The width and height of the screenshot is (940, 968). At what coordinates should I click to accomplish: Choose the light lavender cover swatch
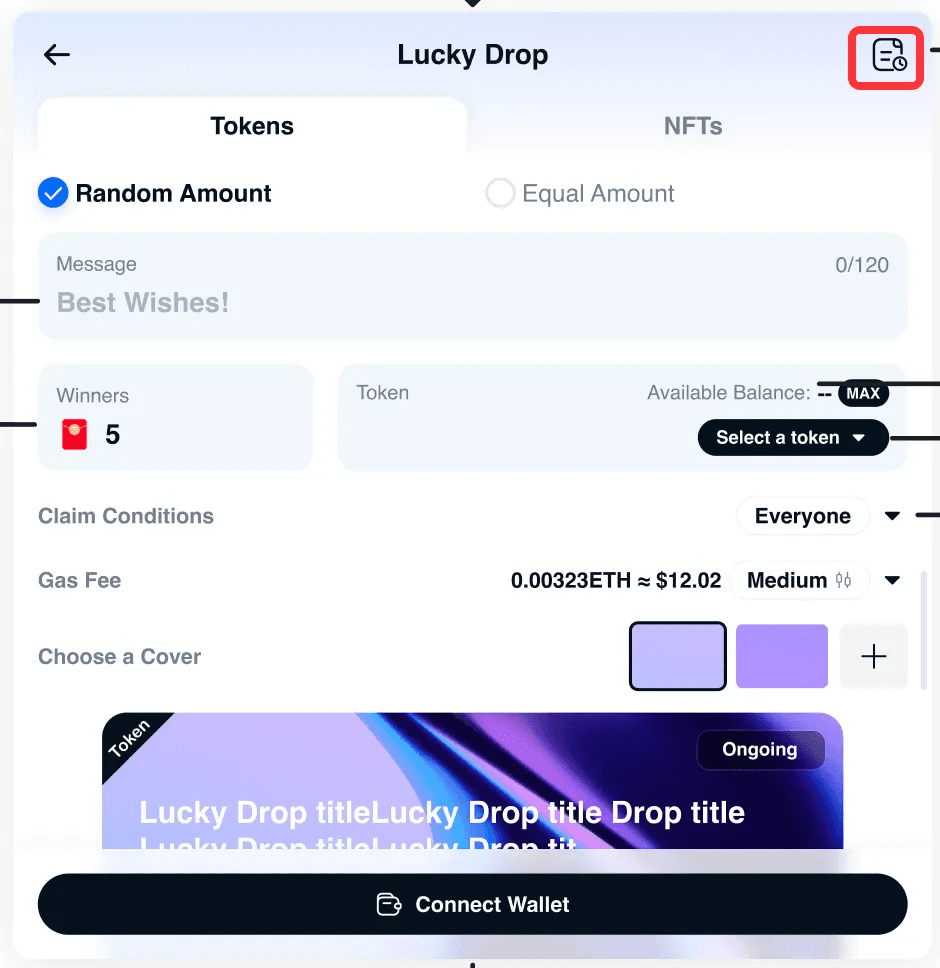[x=678, y=656]
